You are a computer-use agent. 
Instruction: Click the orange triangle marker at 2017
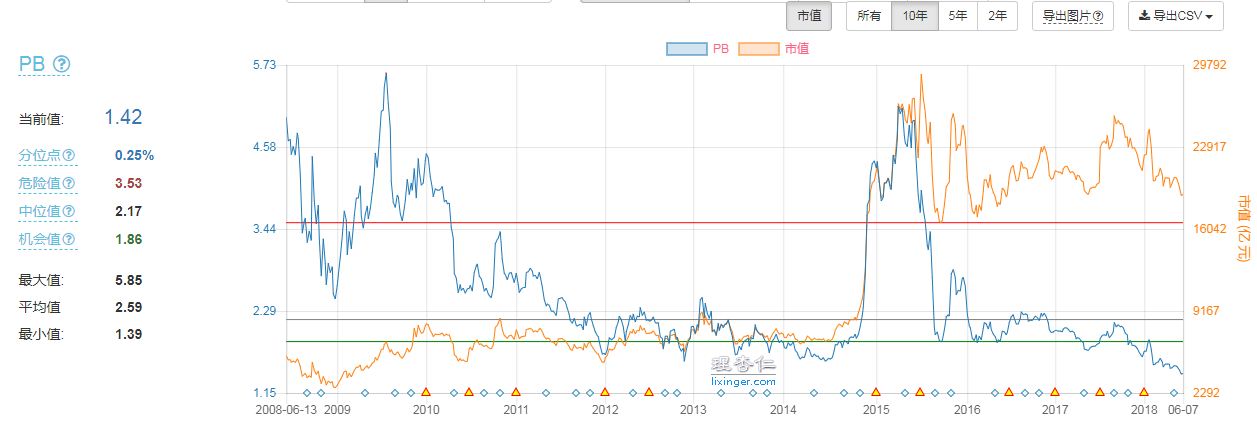(1054, 392)
